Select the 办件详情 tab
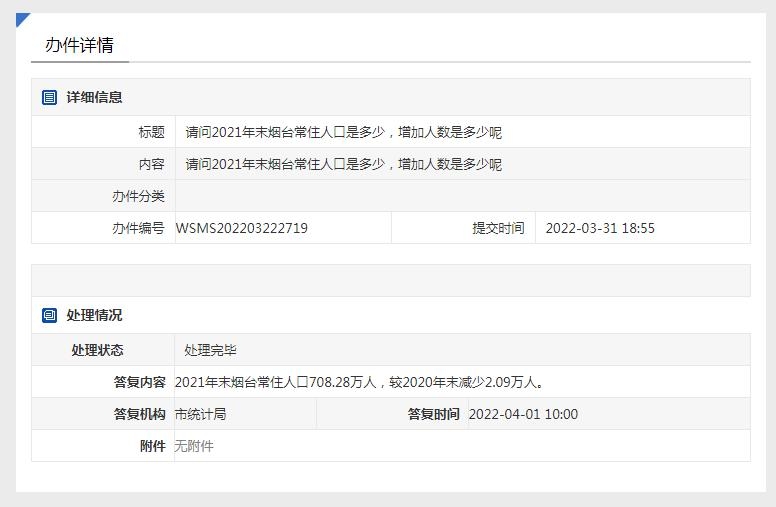776x507 pixels. 79,45
